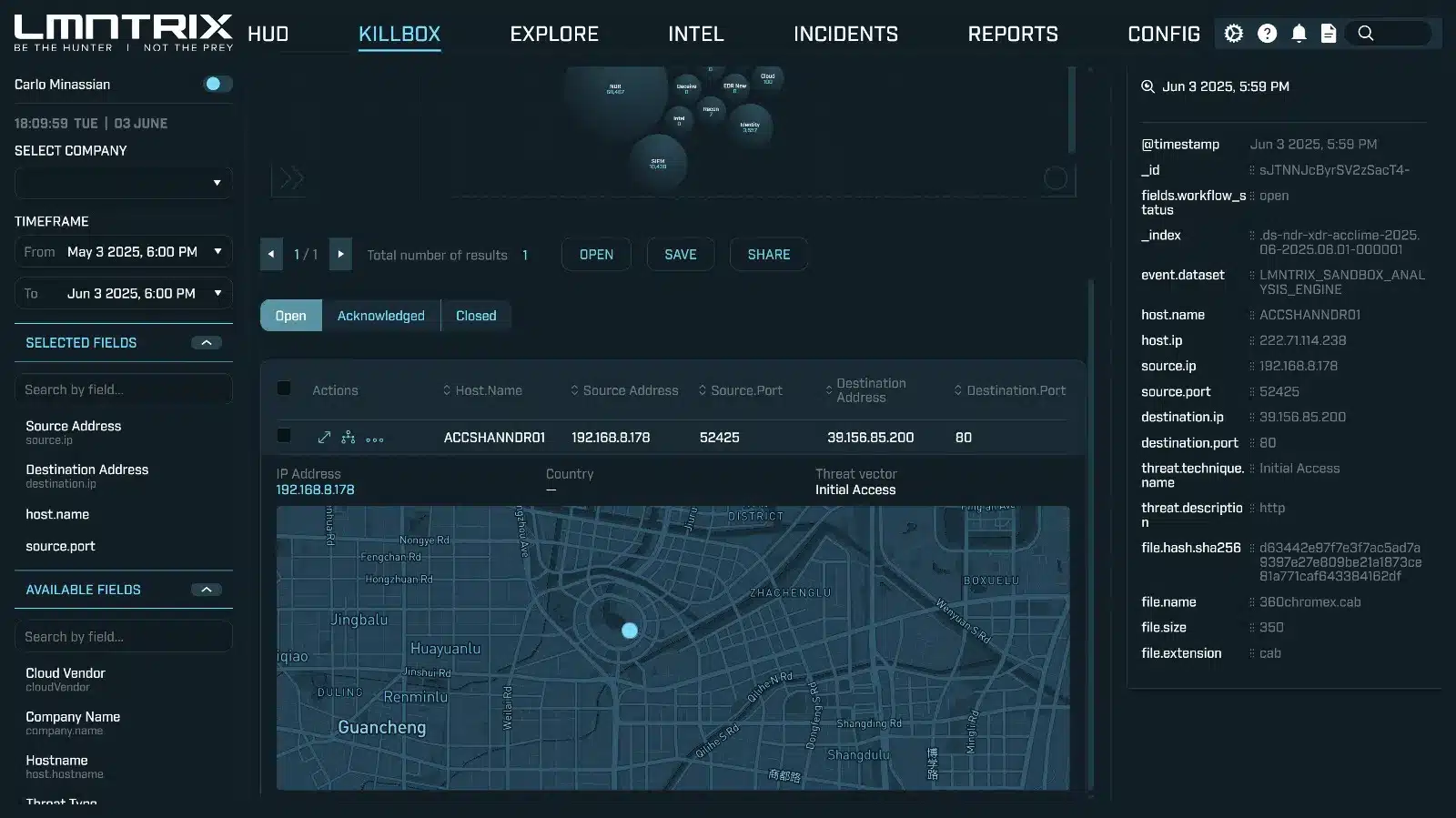The width and height of the screenshot is (1456, 818).
Task: Switch to the Closed tab
Action: [476, 316]
